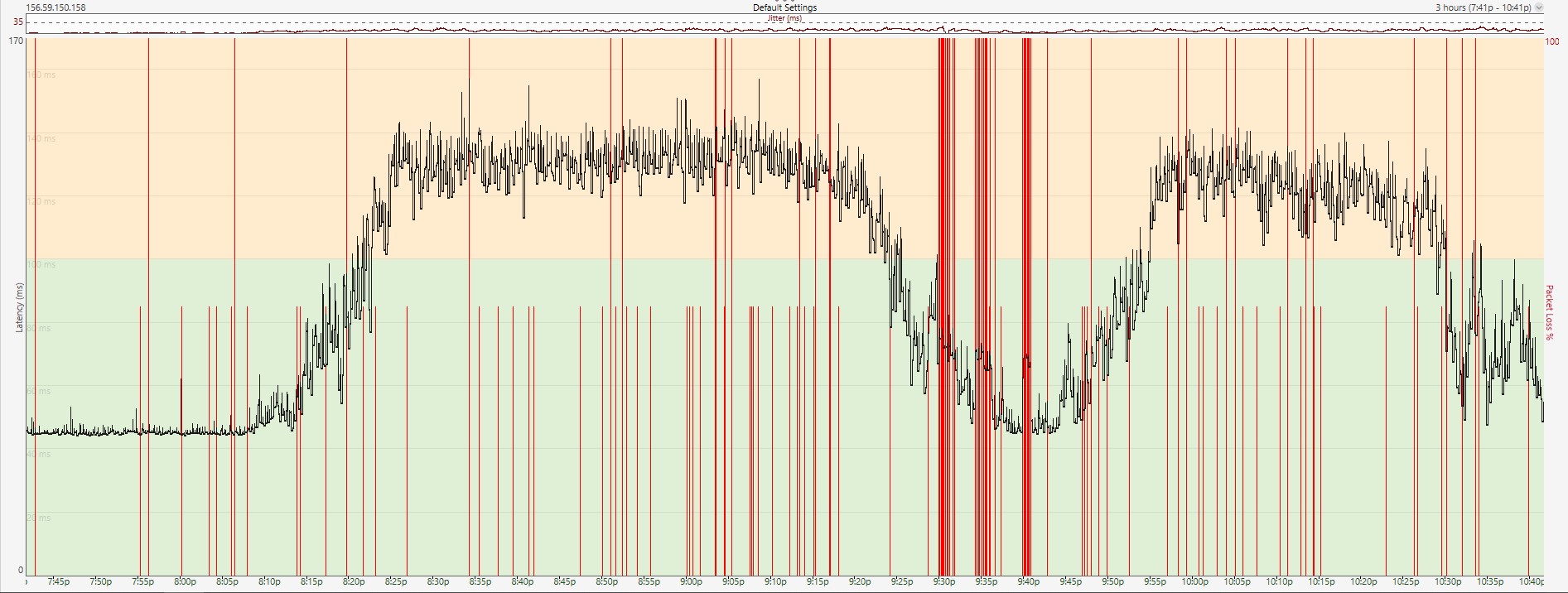Select the "Latency (ms)" vertical axis label
This screenshot has height=593, width=1568.
click(x=19, y=307)
